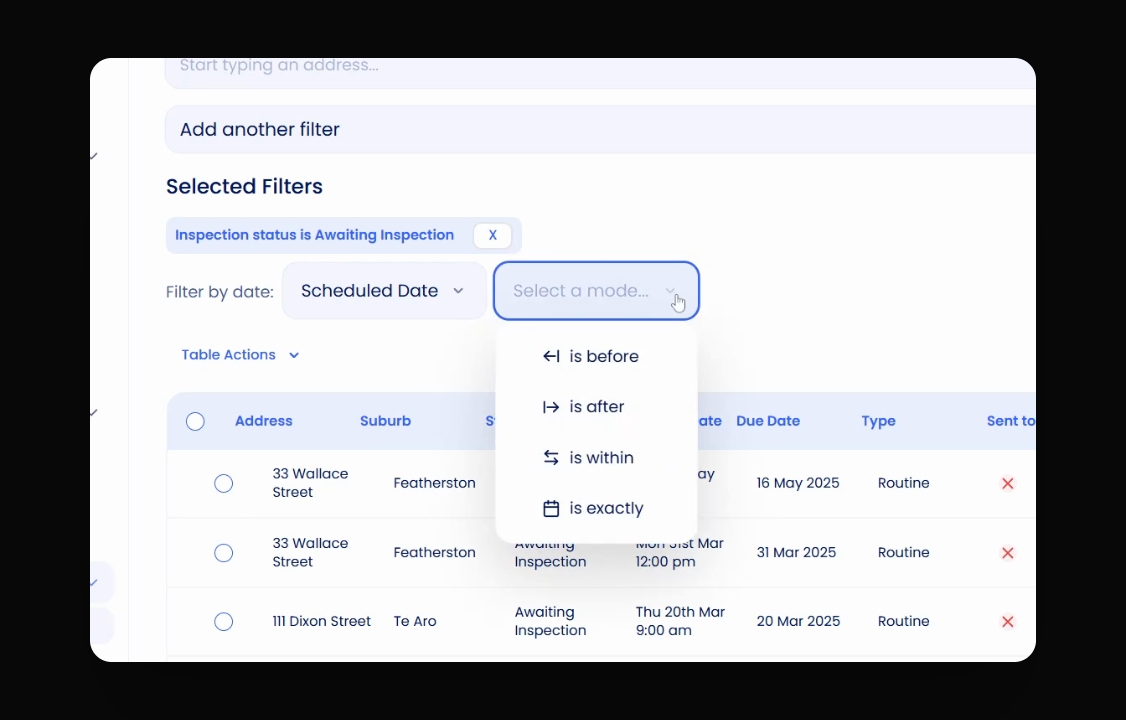Viewport: 1126px width, 720px height.
Task: Choose the "is within" date mode
Action: click(x=596, y=457)
